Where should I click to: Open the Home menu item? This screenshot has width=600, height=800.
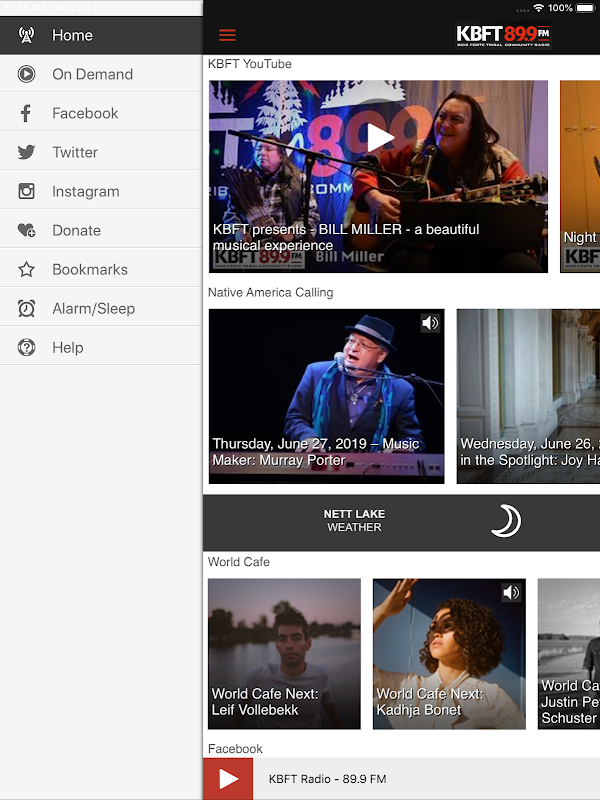[x=72, y=35]
